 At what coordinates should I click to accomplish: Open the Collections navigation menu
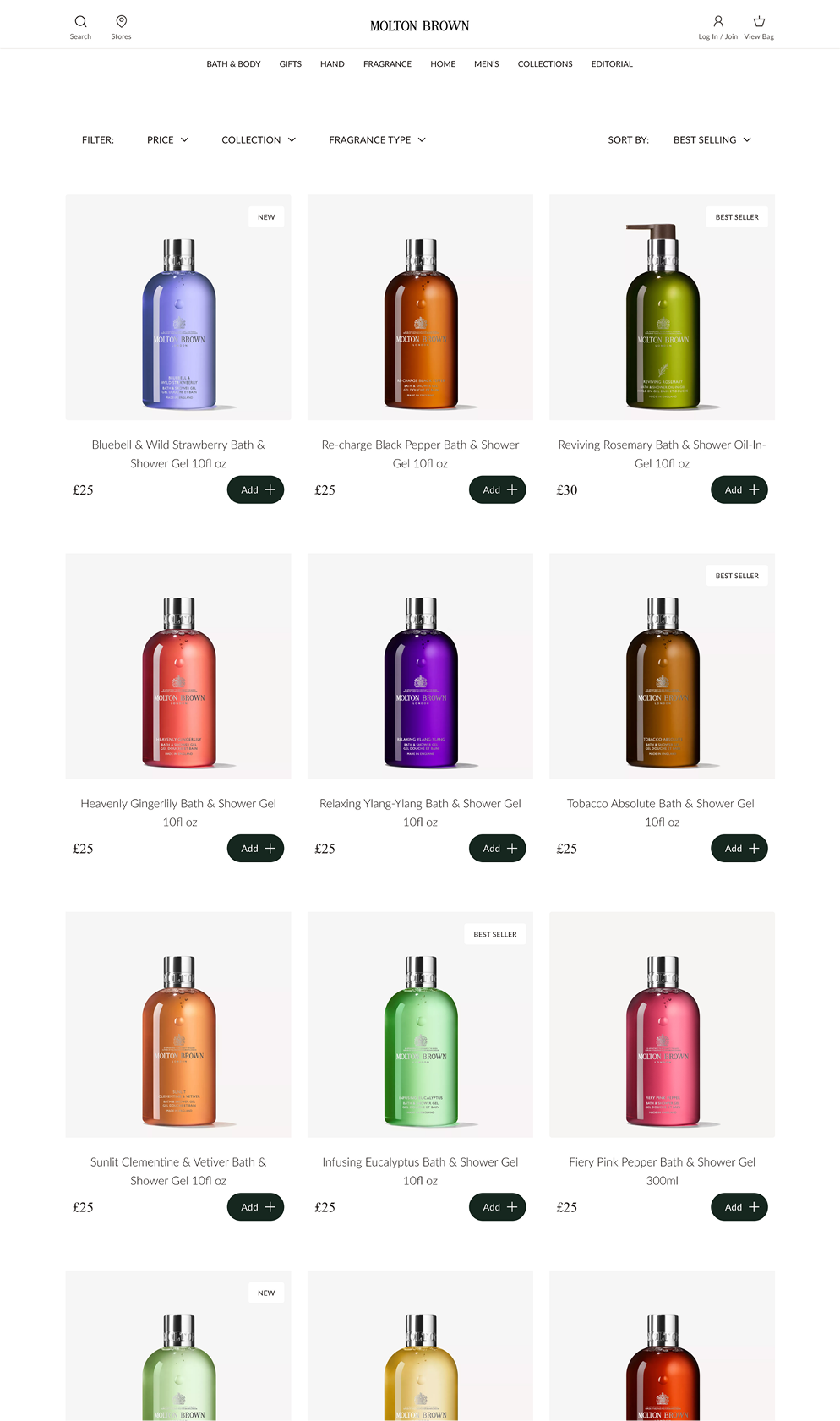(545, 64)
